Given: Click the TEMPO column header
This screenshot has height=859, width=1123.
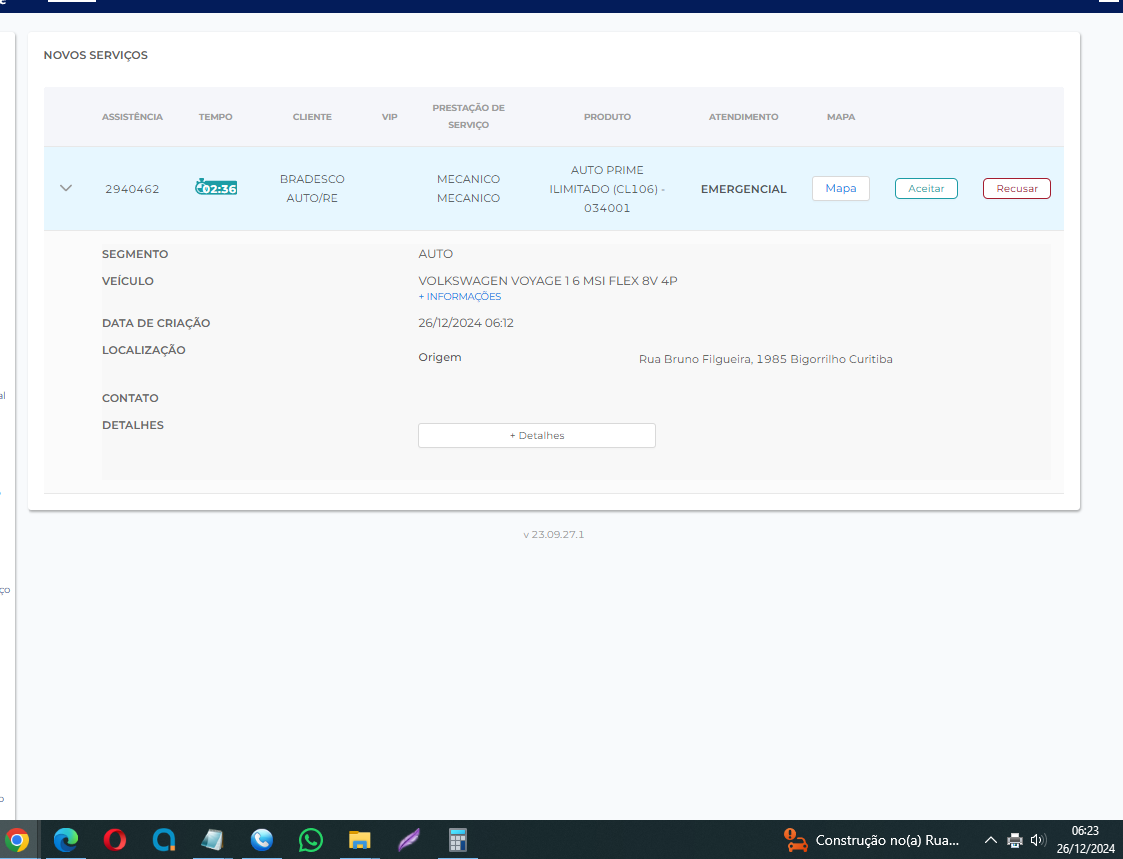Looking at the screenshot, I should point(215,117).
